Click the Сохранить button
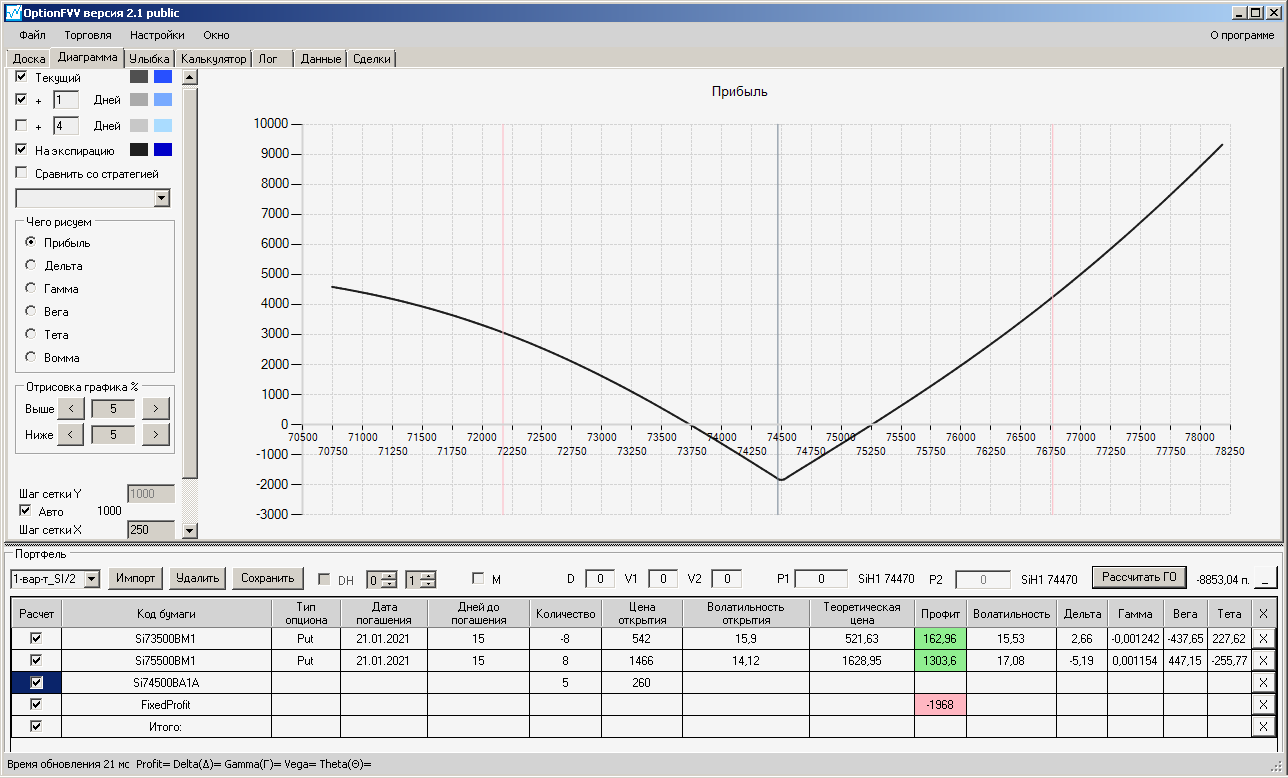This screenshot has width=1288, height=778. [x=267, y=578]
